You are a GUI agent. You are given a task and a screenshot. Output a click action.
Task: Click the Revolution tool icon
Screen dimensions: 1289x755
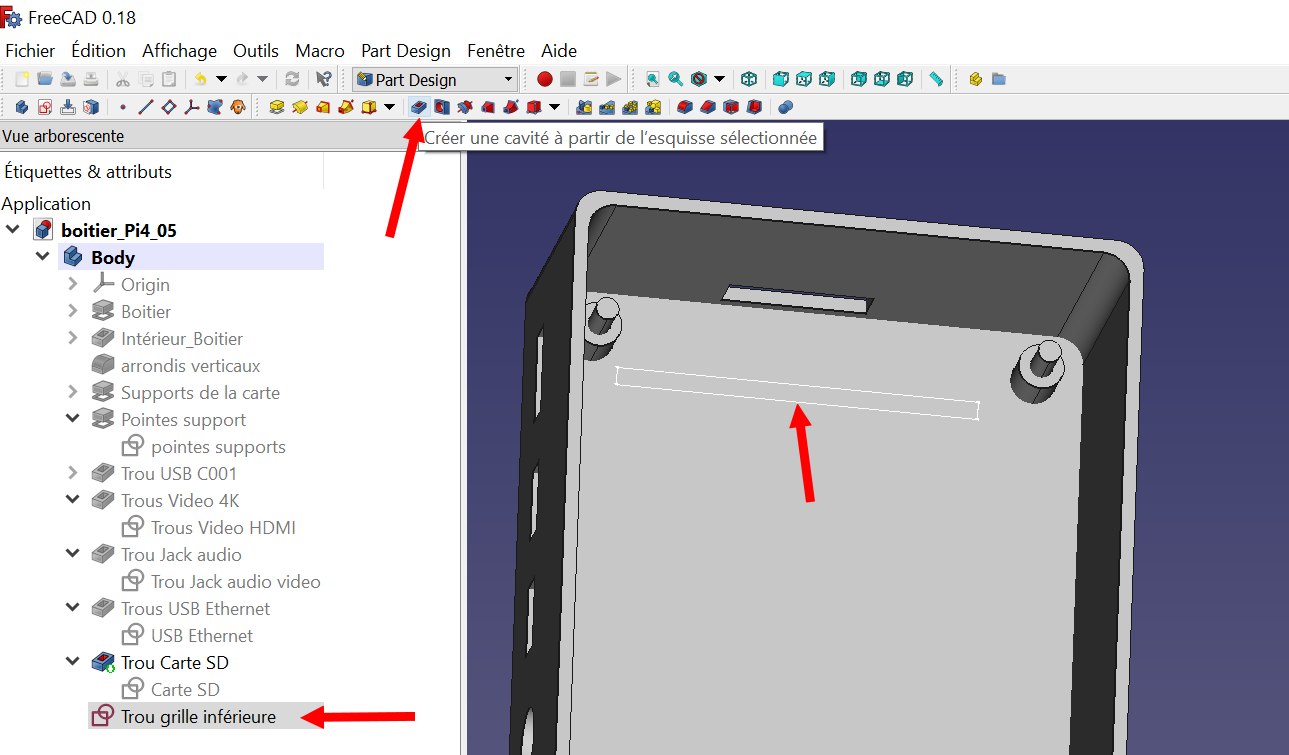coord(299,107)
